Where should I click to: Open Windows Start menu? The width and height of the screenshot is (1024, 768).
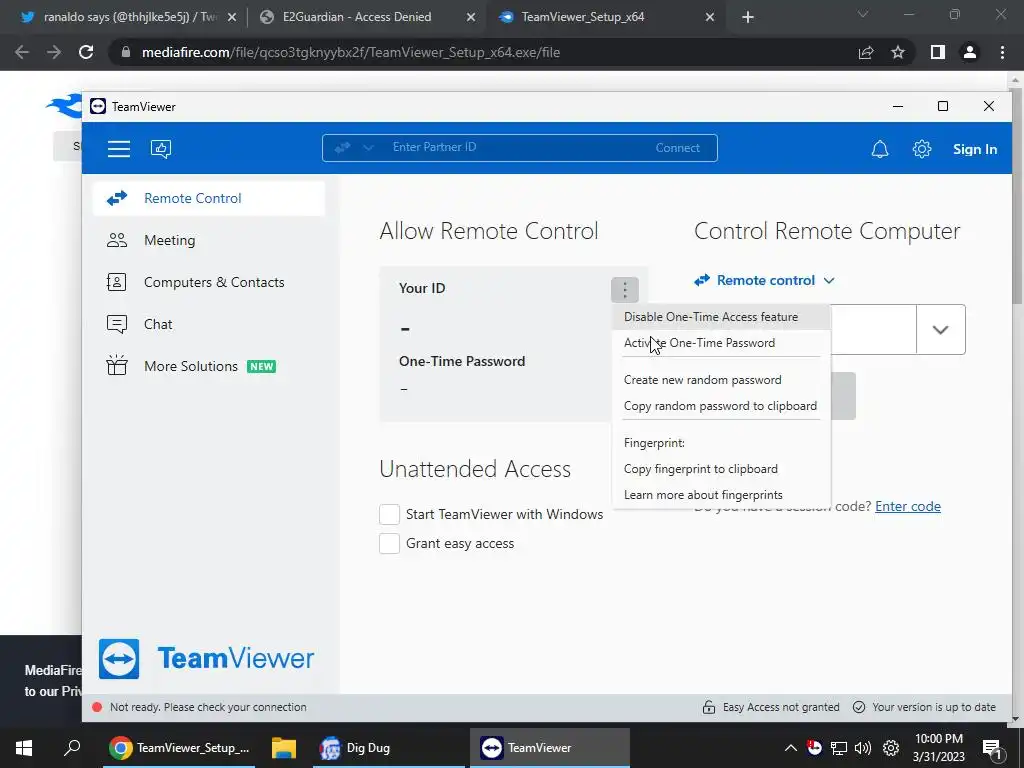(x=24, y=748)
